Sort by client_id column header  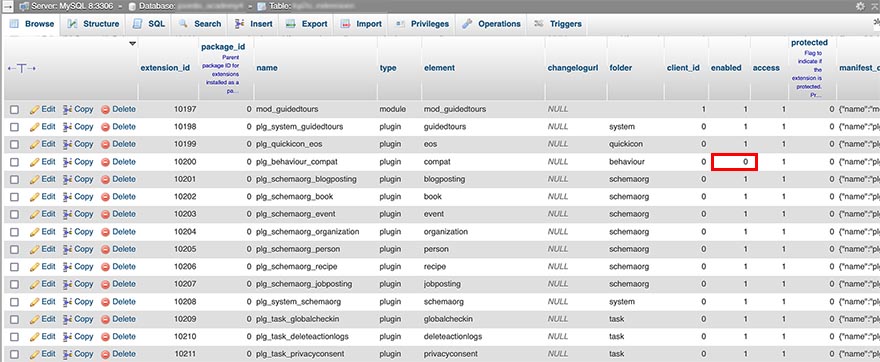[683, 68]
